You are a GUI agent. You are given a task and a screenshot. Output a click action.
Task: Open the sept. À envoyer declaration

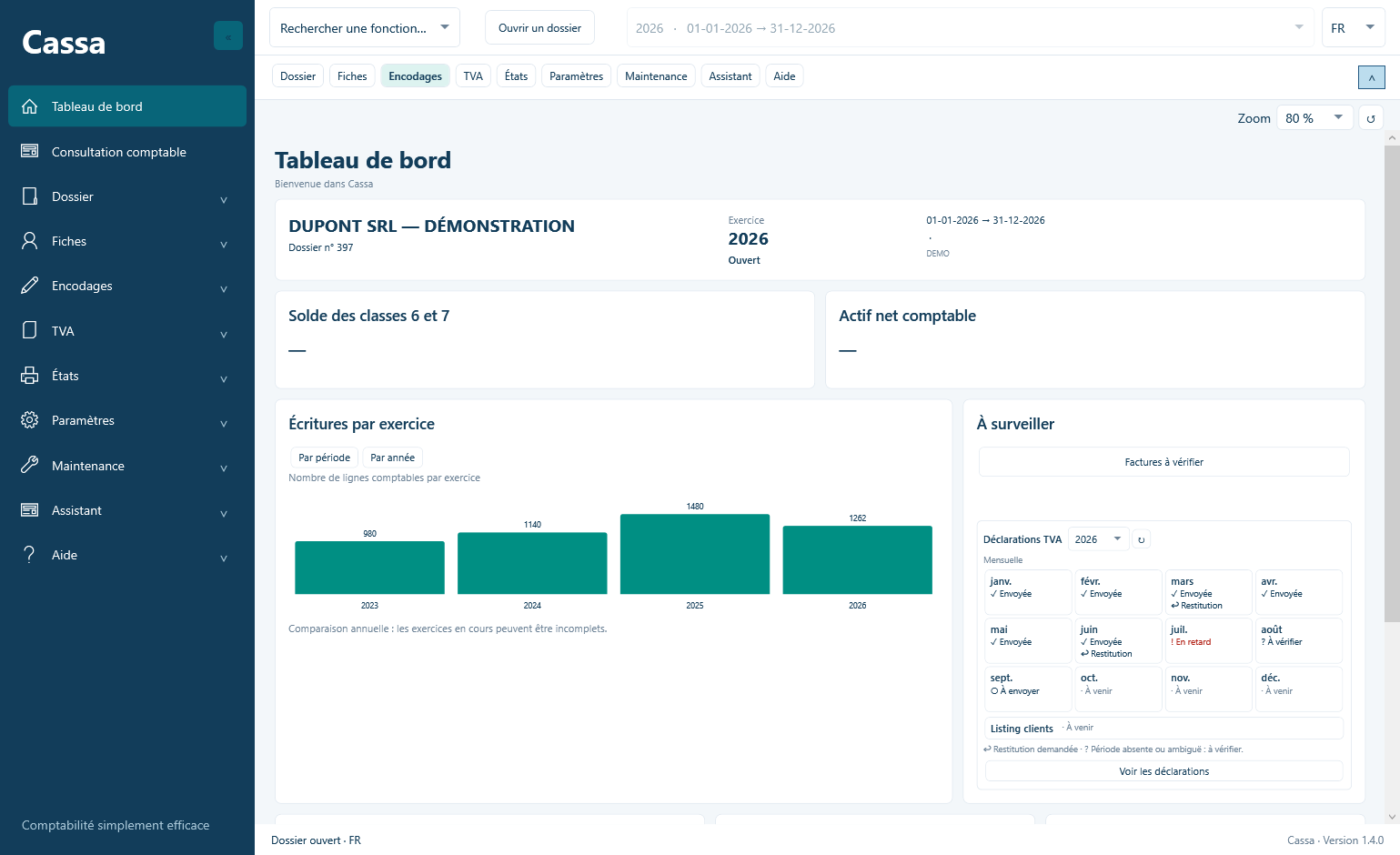coord(1028,689)
